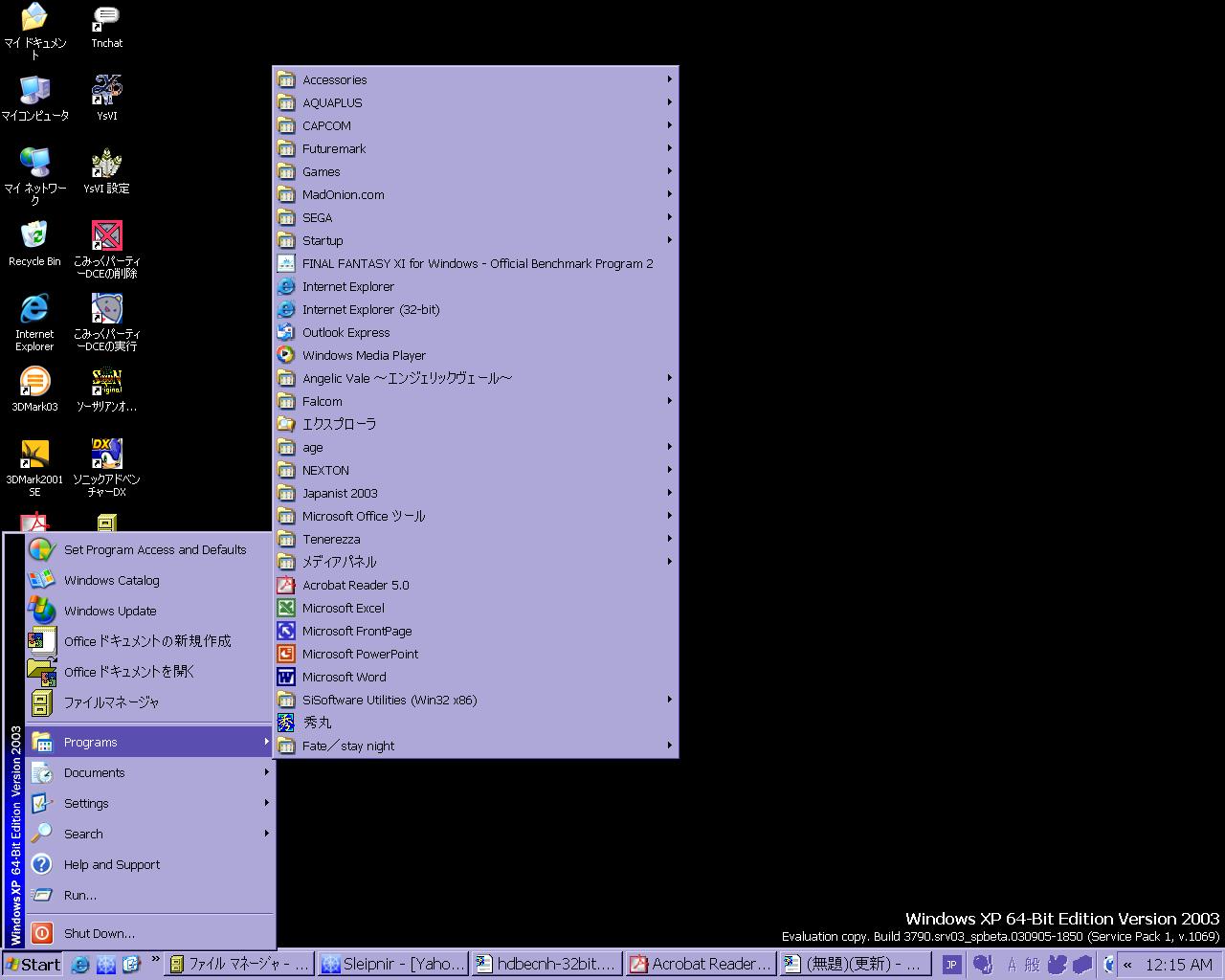The height and width of the screenshot is (980, 1225).
Task: Select the 3DMark03 desktop shortcut
Action: pyautogui.click(x=34, y=390)
